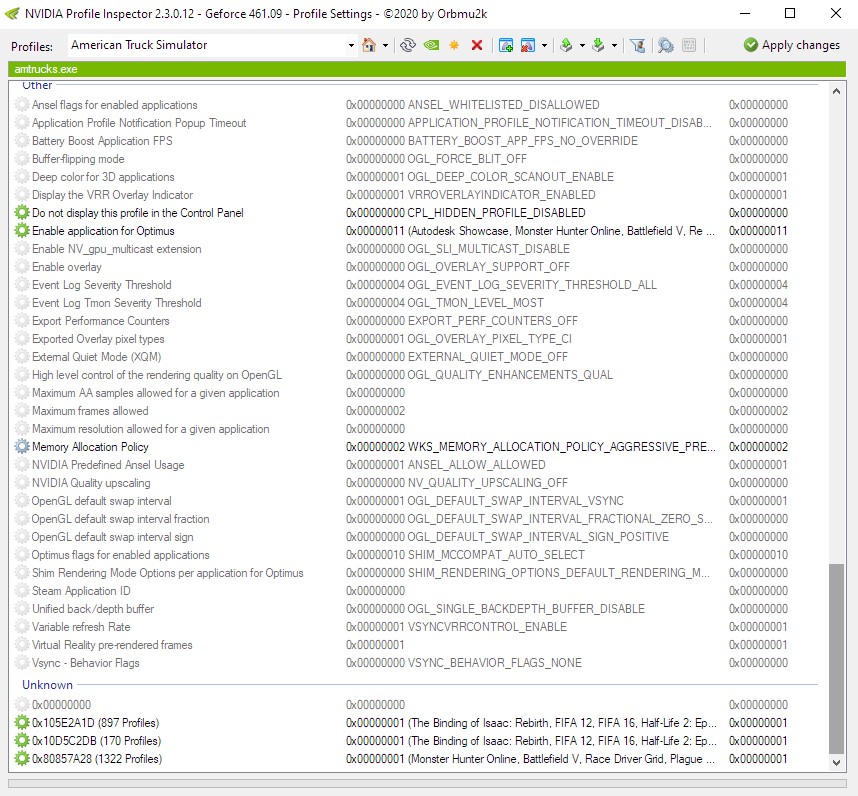Viewport: 858px width, 796px height.
Task: Click gear icon of NVIDIA Quality upscaling
Action: pos(22,483)
